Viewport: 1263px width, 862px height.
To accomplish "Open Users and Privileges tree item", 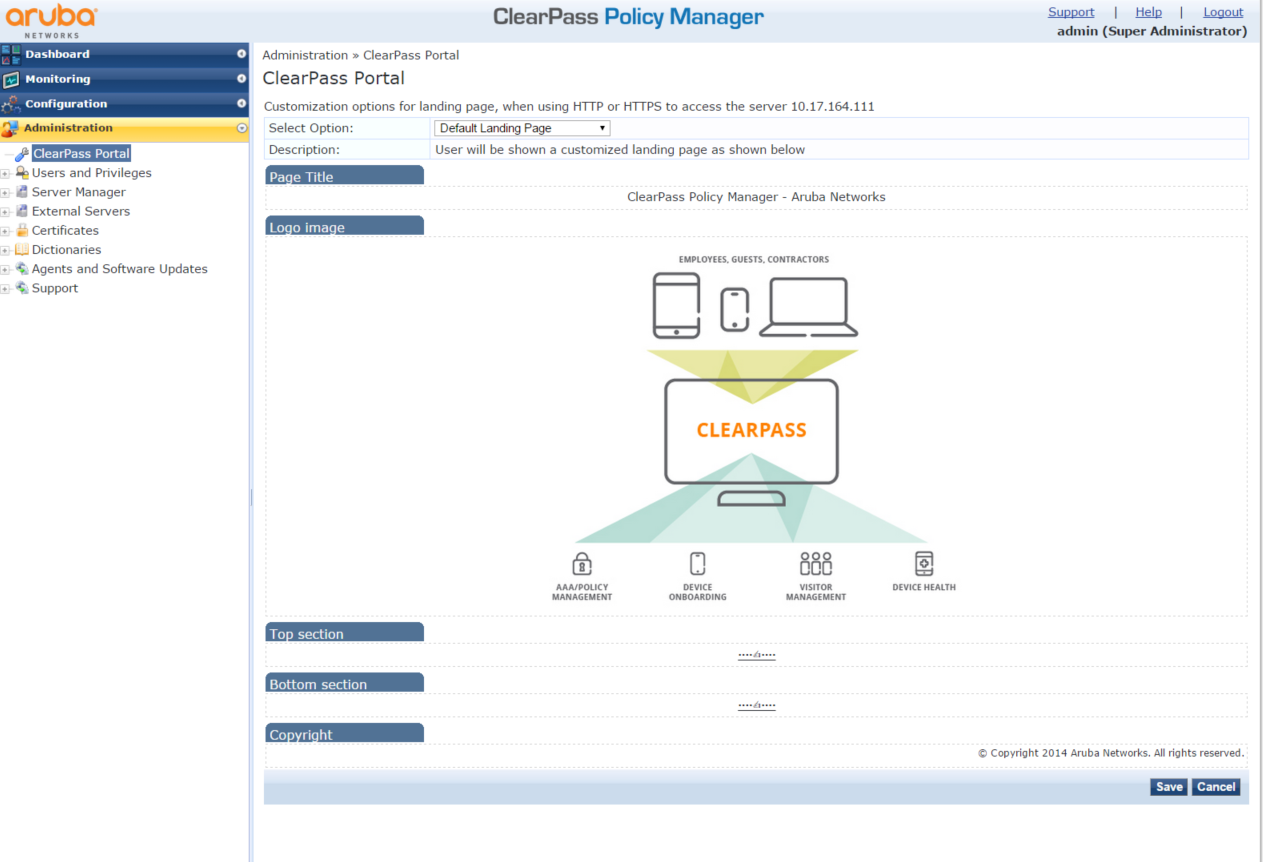I will pyautogui.click(x=92, y=173).
